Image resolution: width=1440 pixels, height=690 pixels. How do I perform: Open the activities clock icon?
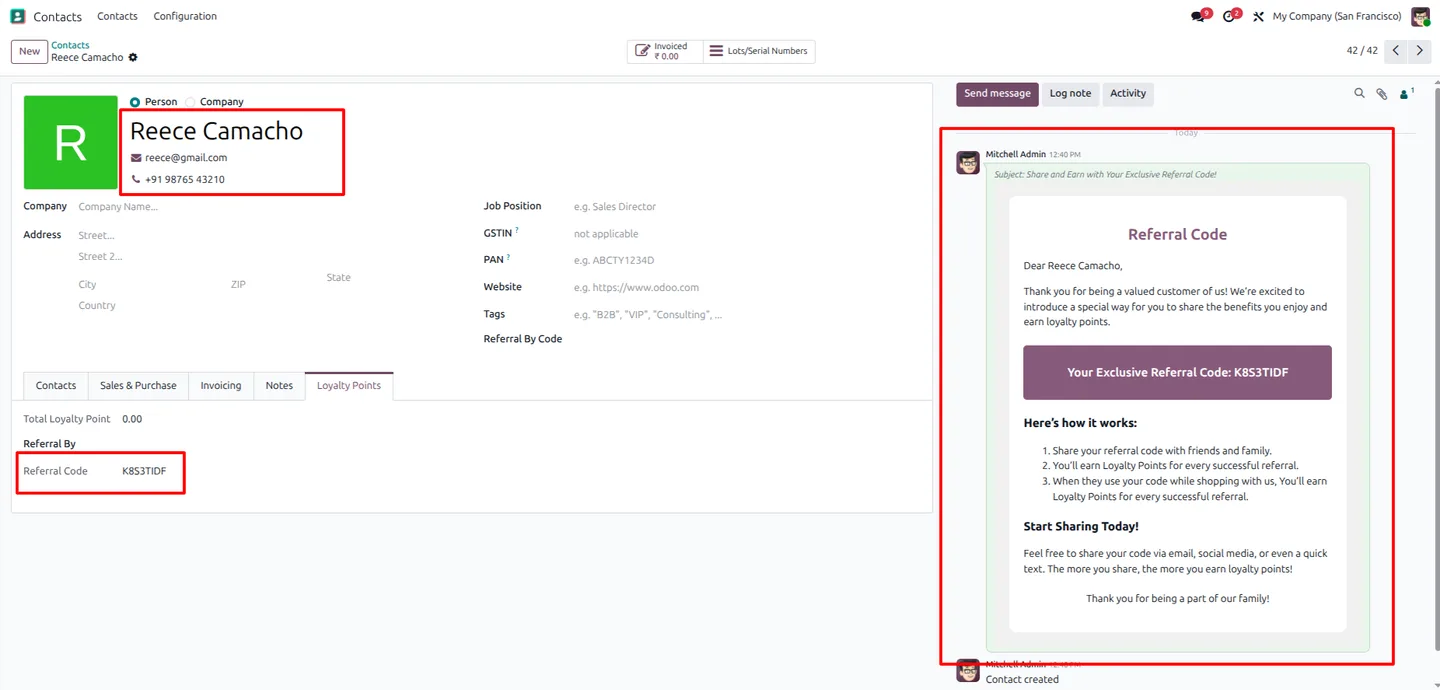pyautogui.click(x=1230, y=16)
